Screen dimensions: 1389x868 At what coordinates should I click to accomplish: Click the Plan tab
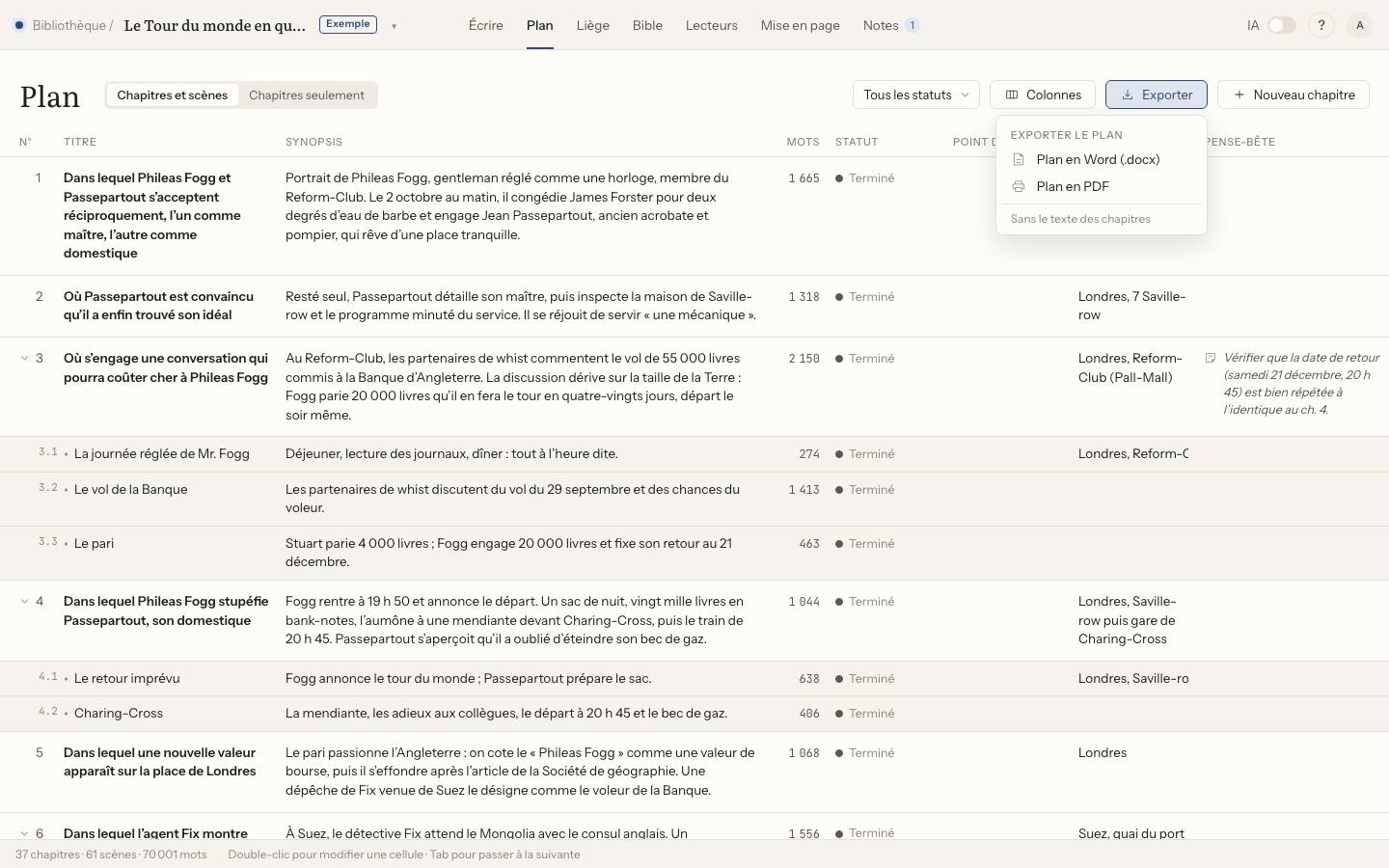click(540, 25)
